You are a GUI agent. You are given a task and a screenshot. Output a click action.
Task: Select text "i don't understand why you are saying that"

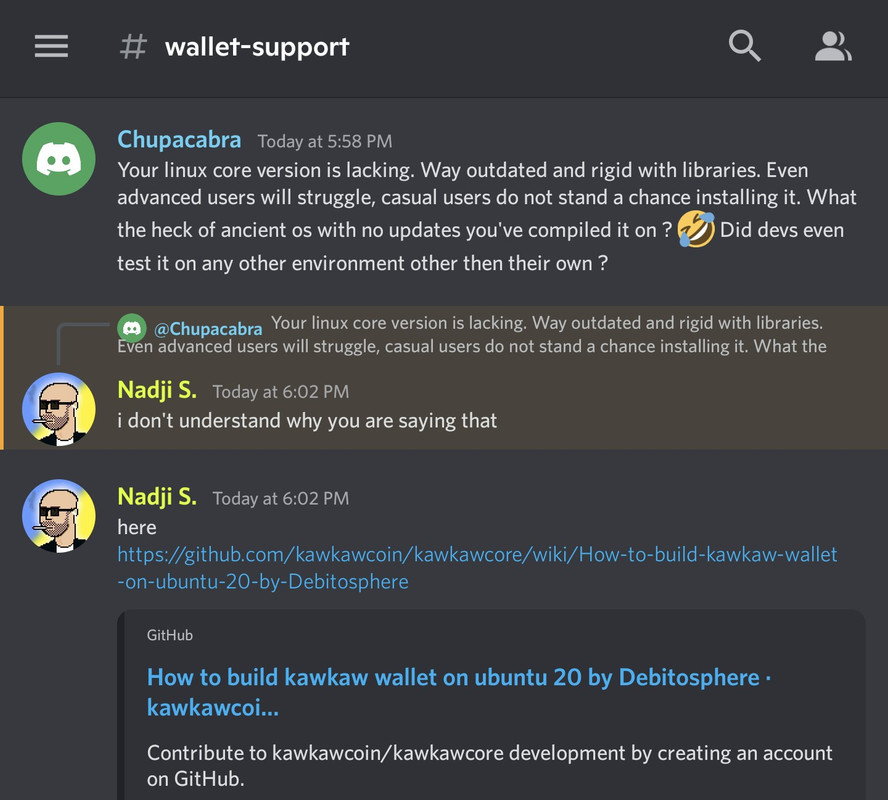(x=307, y=421)
